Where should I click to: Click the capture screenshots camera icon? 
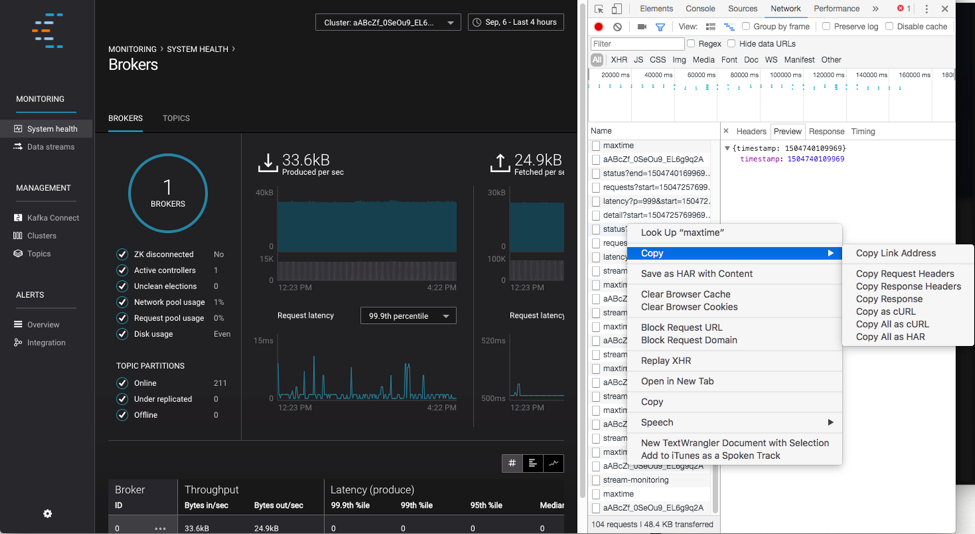[642, 27]
